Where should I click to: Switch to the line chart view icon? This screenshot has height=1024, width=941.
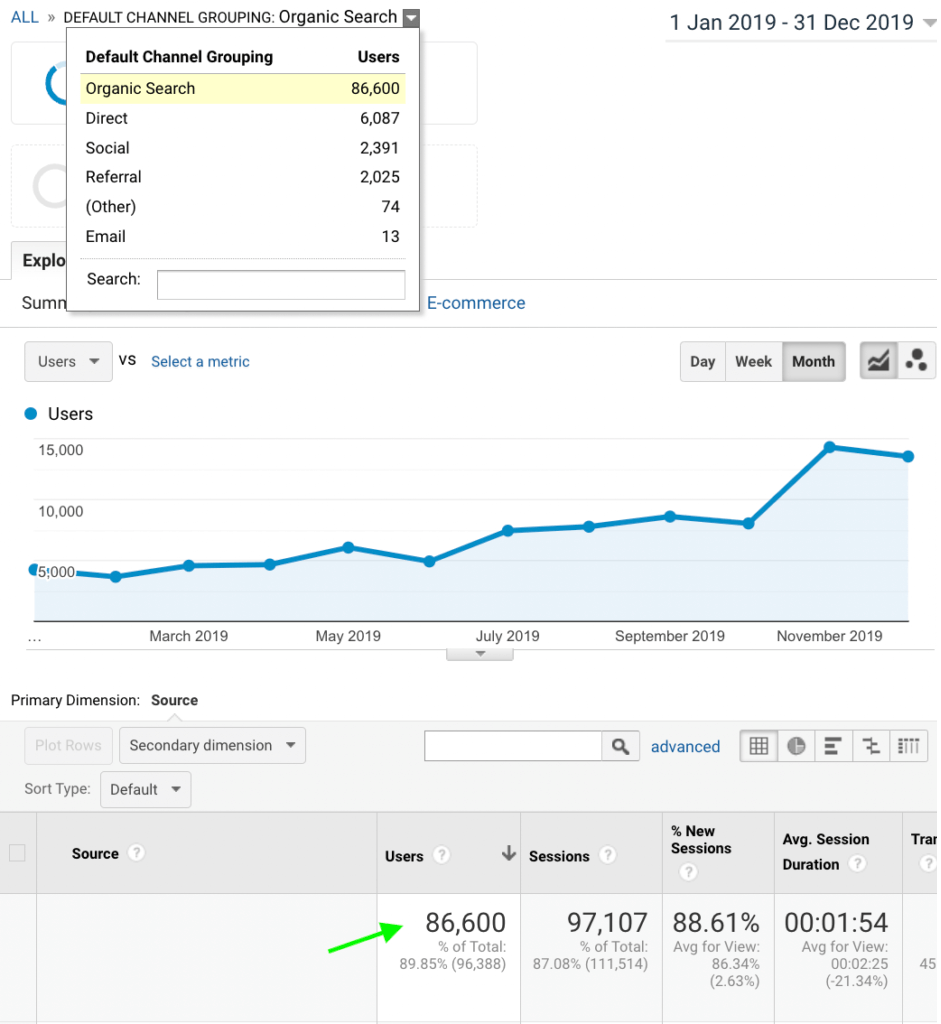[878, 362]
